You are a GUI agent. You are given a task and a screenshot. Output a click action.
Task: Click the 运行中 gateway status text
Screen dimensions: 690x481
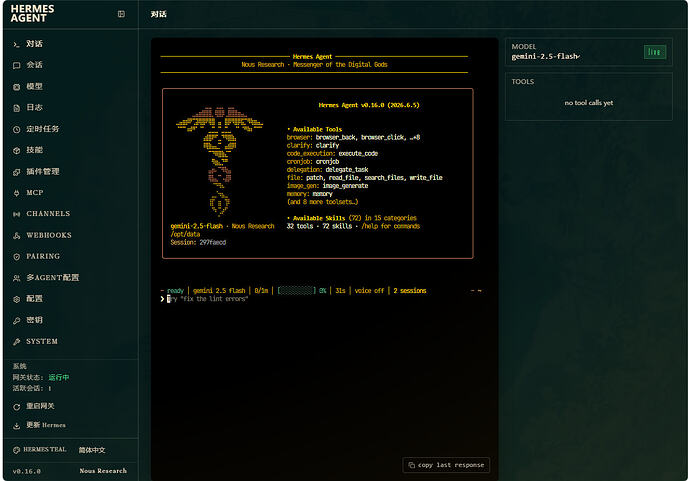tap(59, 378)
